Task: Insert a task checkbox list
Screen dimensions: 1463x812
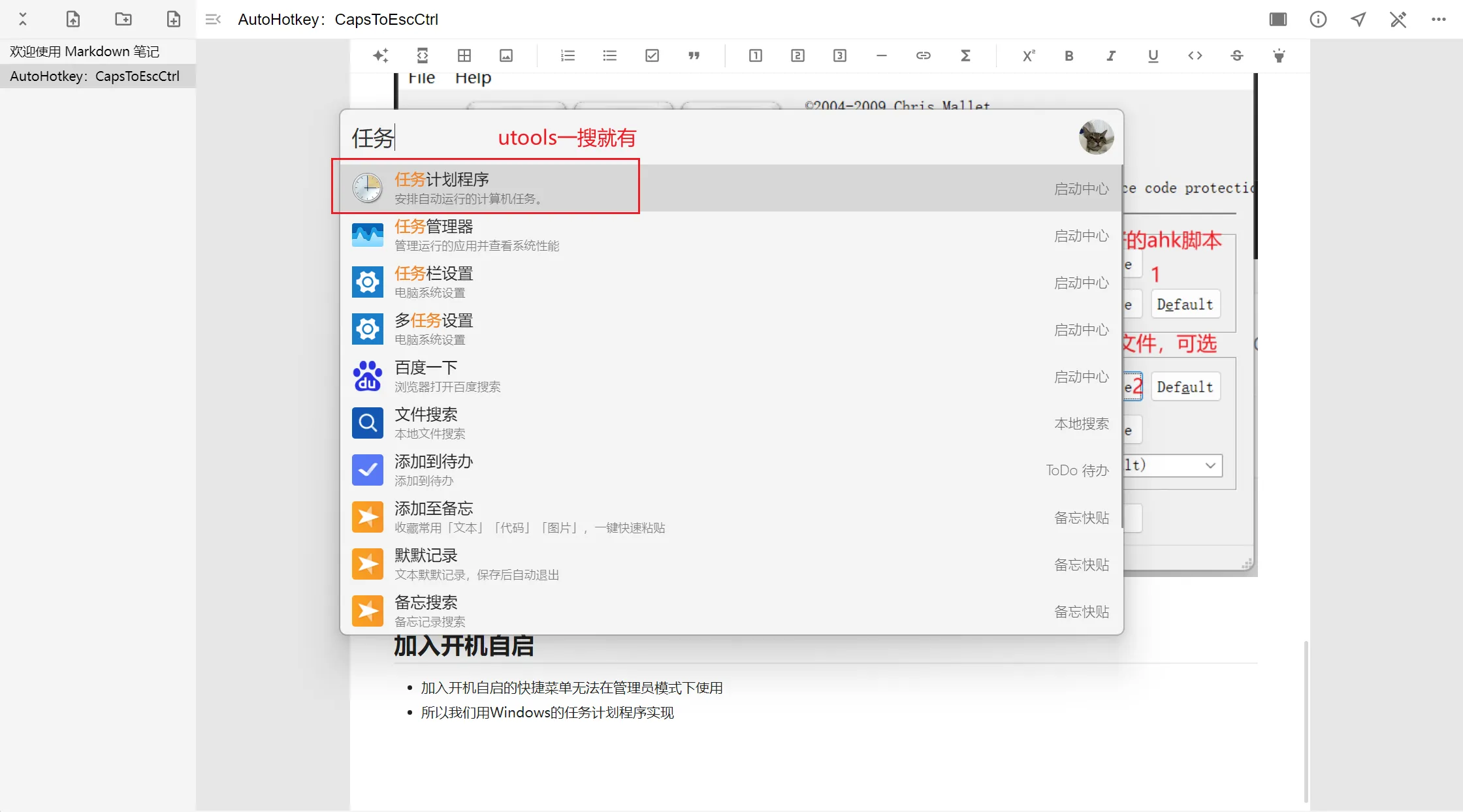Action: (652, 55)
